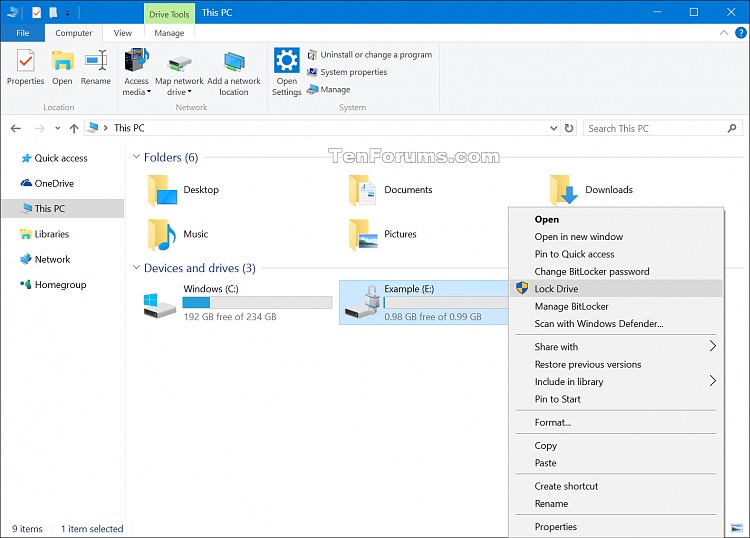
Task: Collapse the Folders (6) group
Action: pyautogui.click(x=136, y=157)
